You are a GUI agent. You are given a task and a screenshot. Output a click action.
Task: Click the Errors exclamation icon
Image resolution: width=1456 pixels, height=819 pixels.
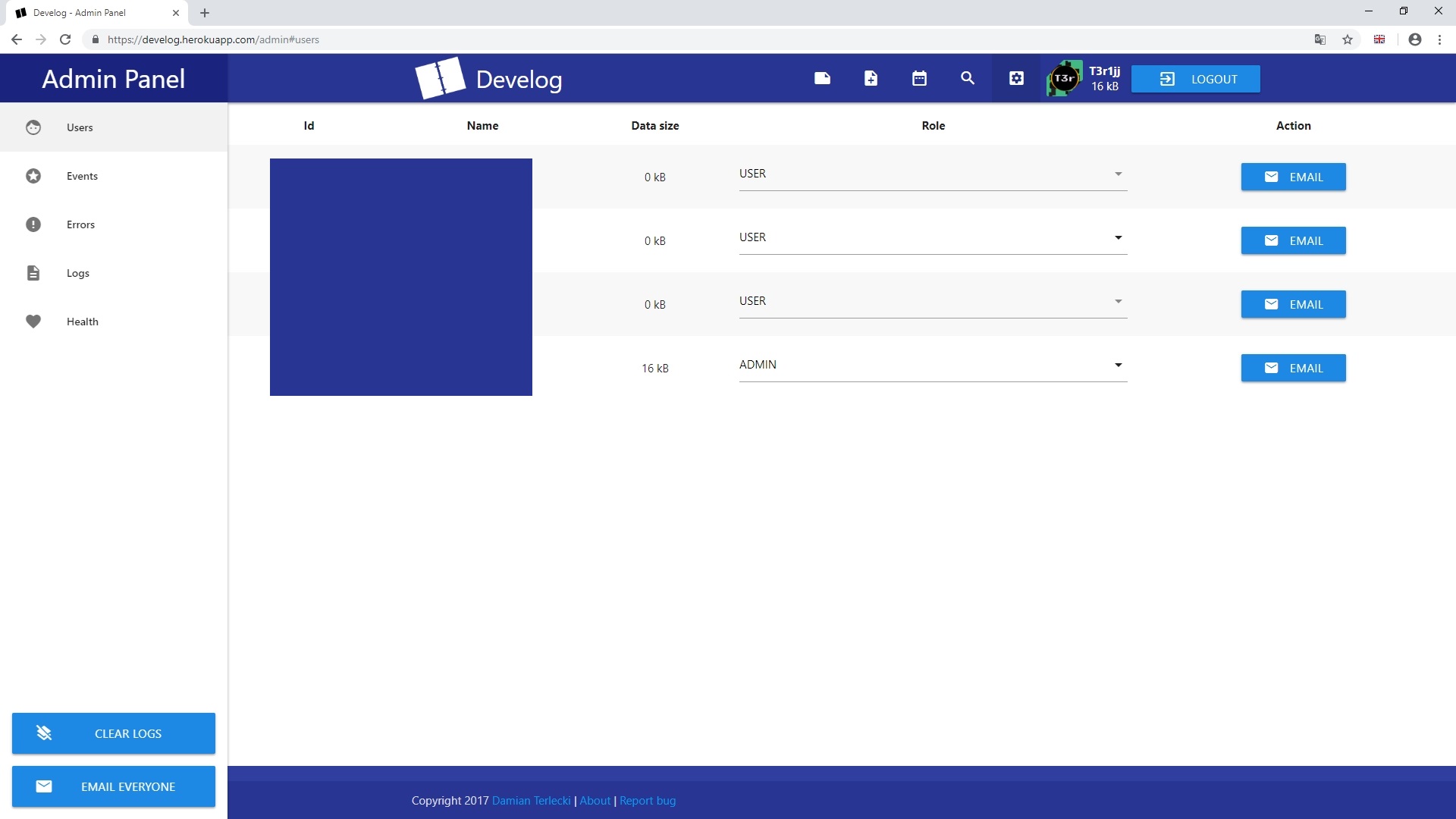click(33, 224)
